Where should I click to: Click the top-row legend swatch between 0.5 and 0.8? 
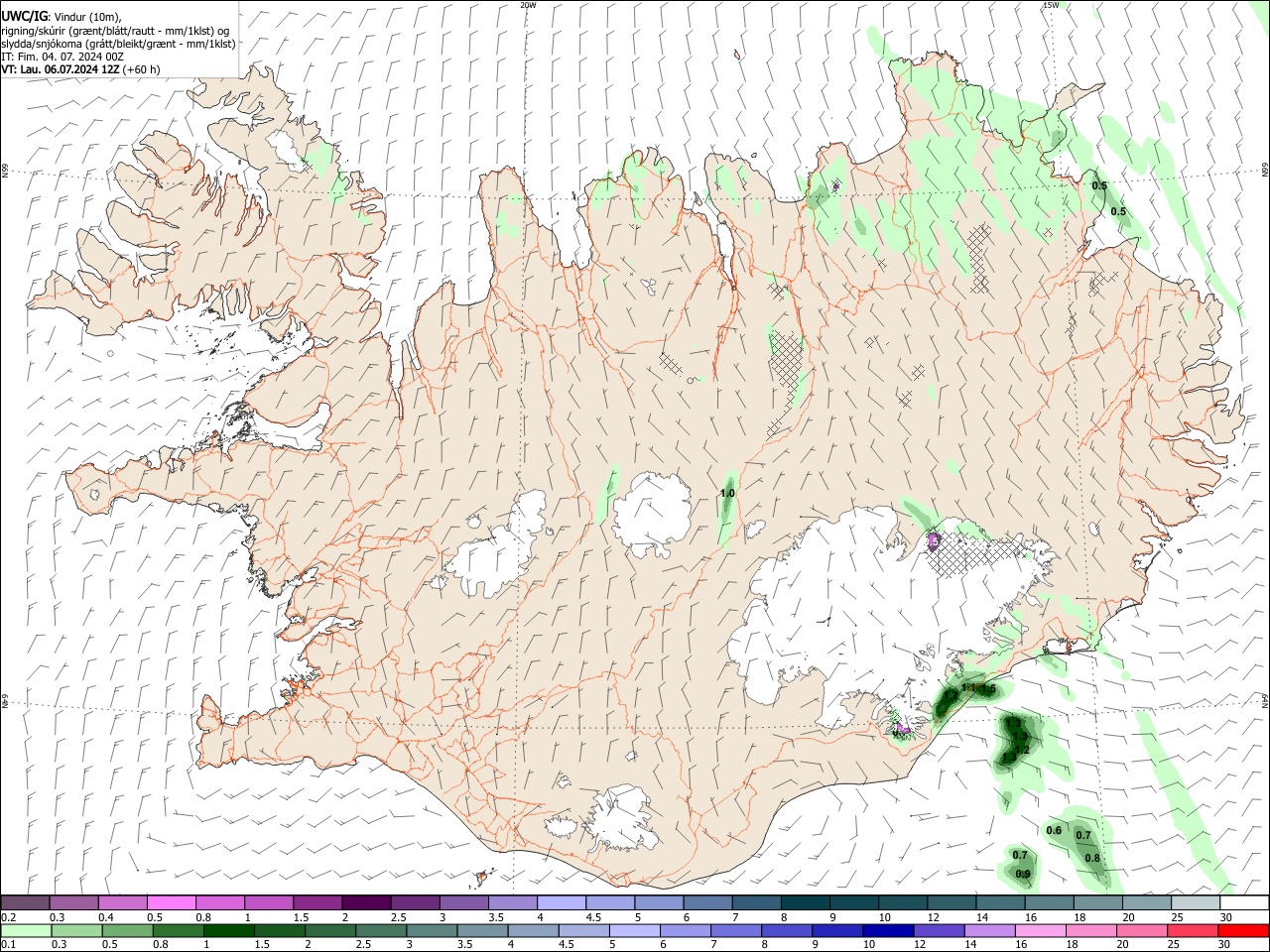point(171,902)
